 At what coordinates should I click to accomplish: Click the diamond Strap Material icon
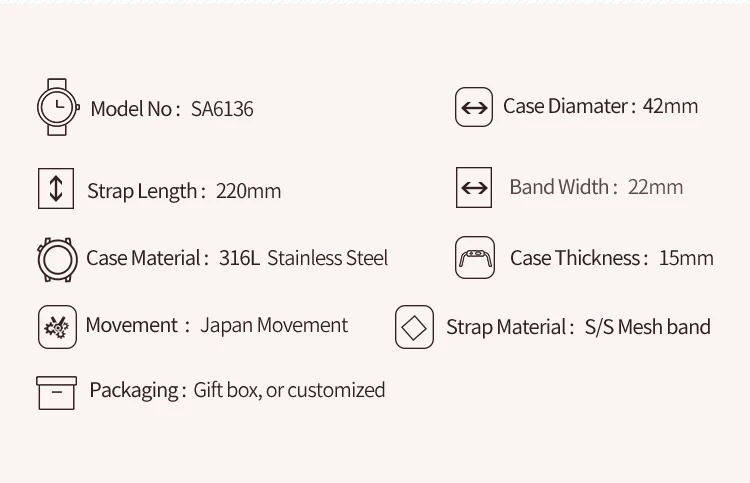tap(414, 327)
